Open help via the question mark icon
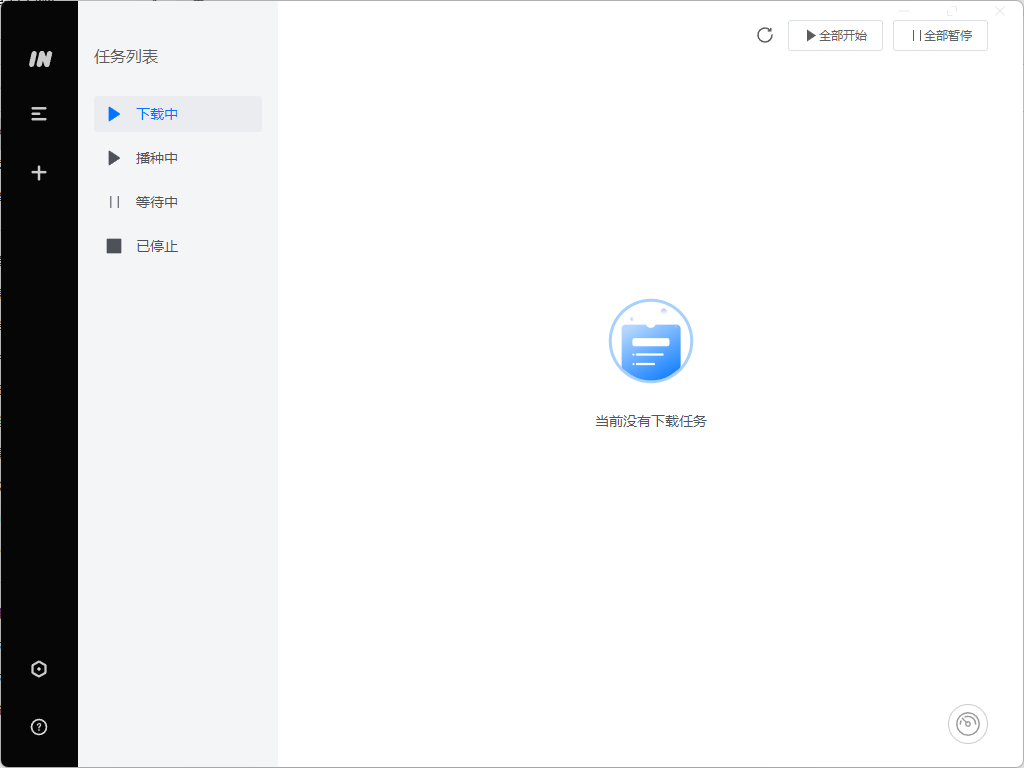Screen dimensions: 1024x768 point(39,727)
